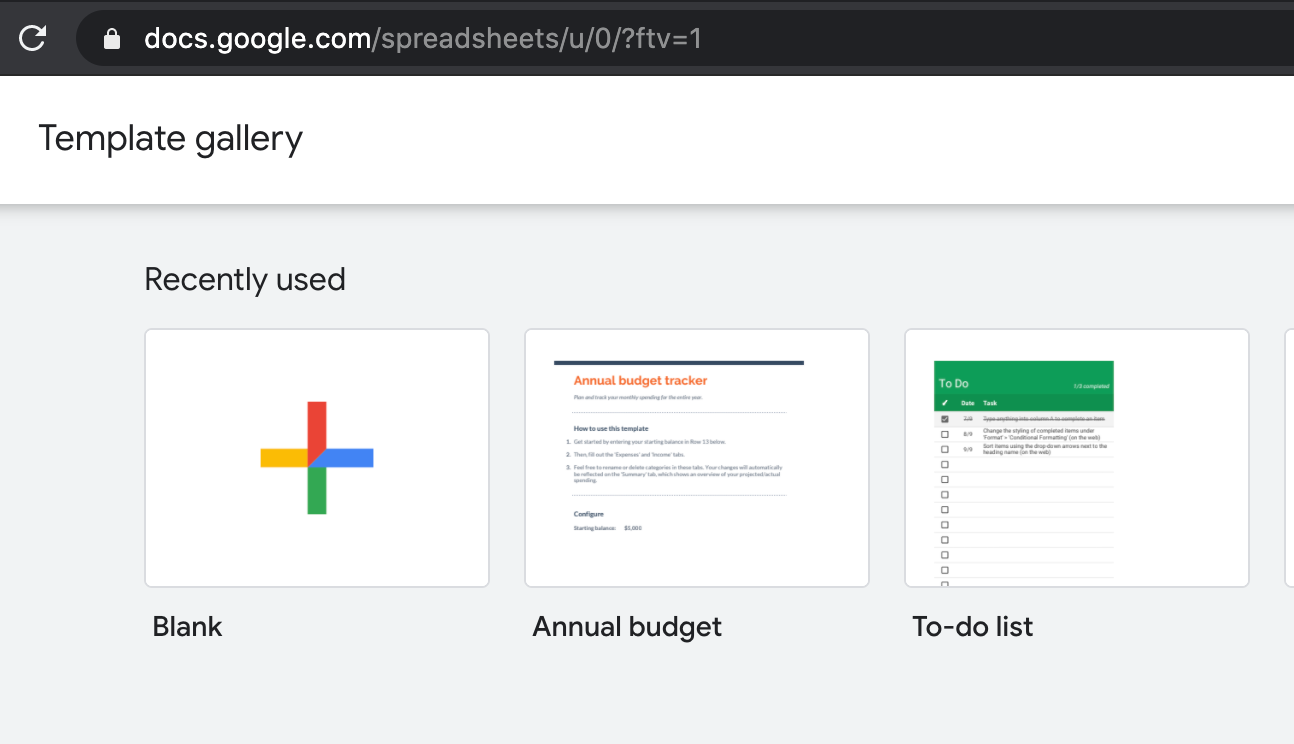The height and width of the screenshot is (744, 1294).
Task: Open the Blank spreadsheet template thumbnail
Action: [317, 458]
